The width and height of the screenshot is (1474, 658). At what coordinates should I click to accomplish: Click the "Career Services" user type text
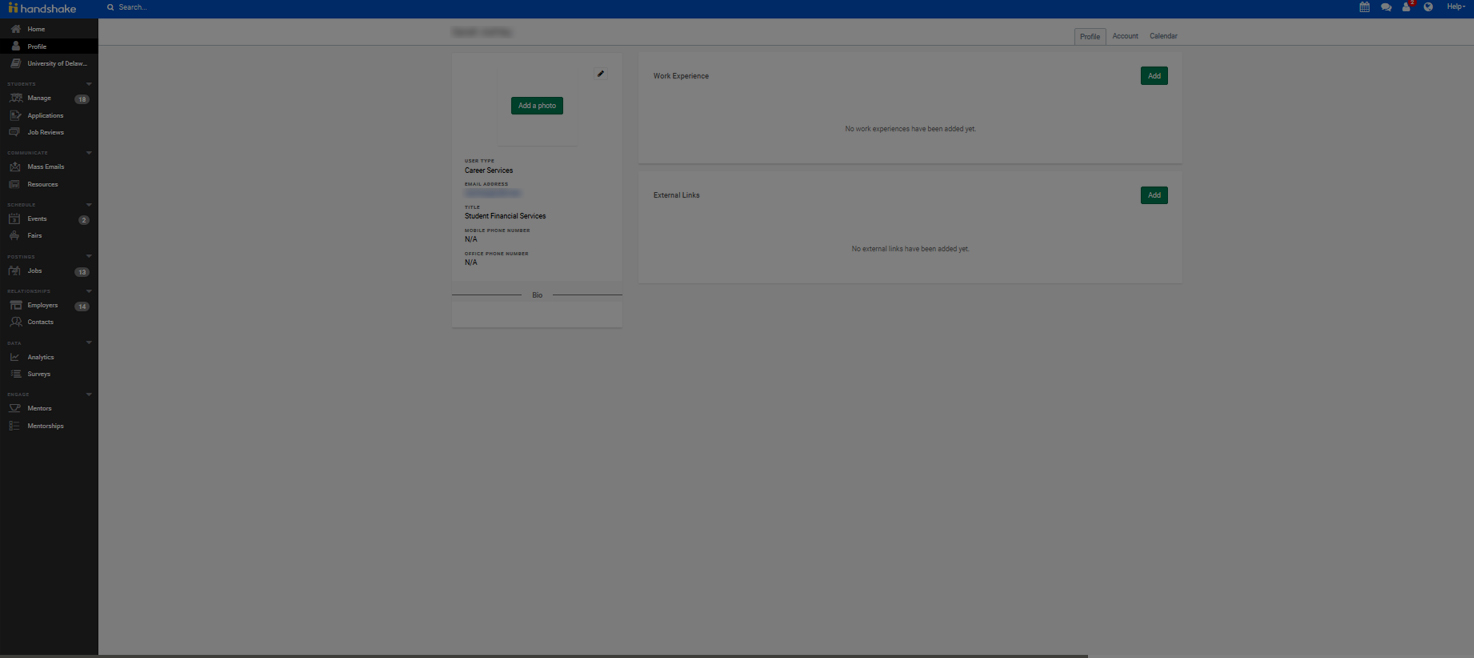tap(489, 170)
